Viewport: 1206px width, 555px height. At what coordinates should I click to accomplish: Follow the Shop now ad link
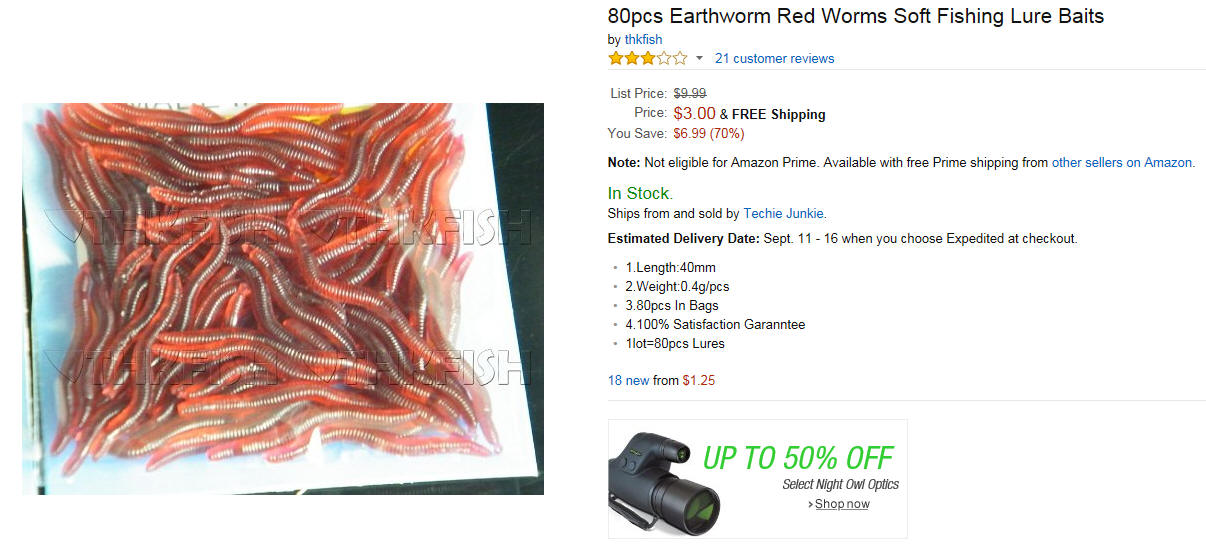(842, 504)
